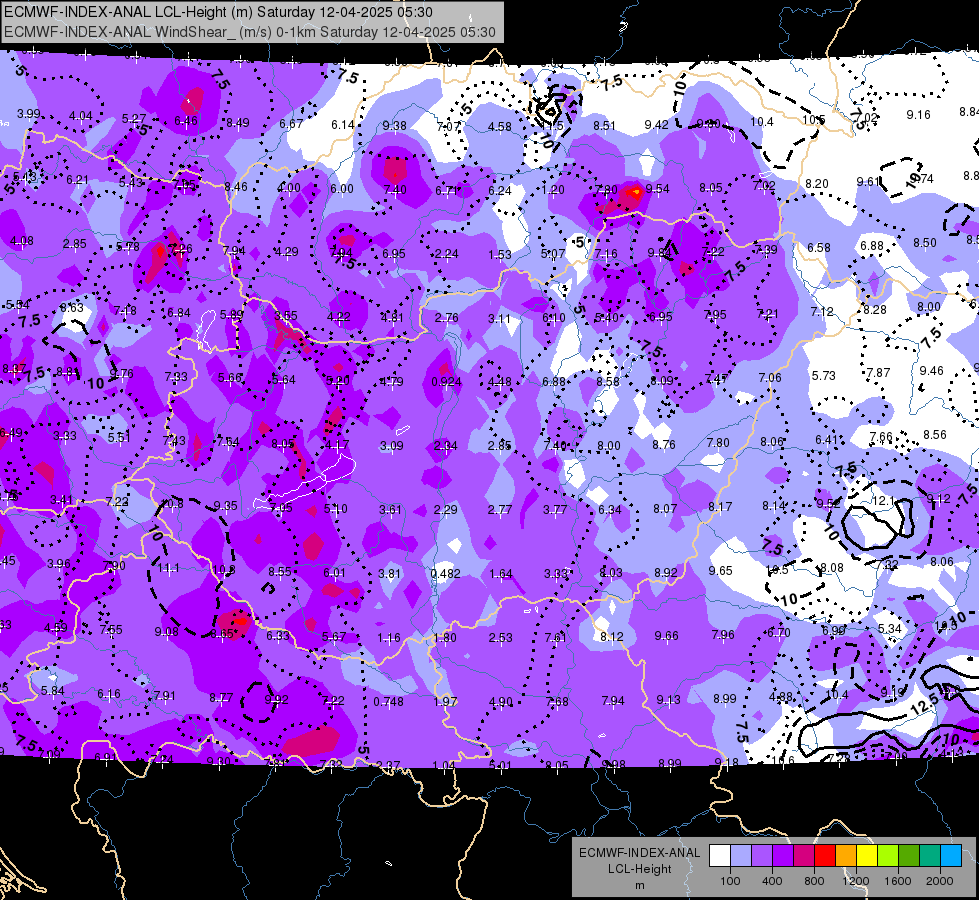Screen dimensions: 979x900
Task: Click the red legend swatch
Action: tap(825, 856)
